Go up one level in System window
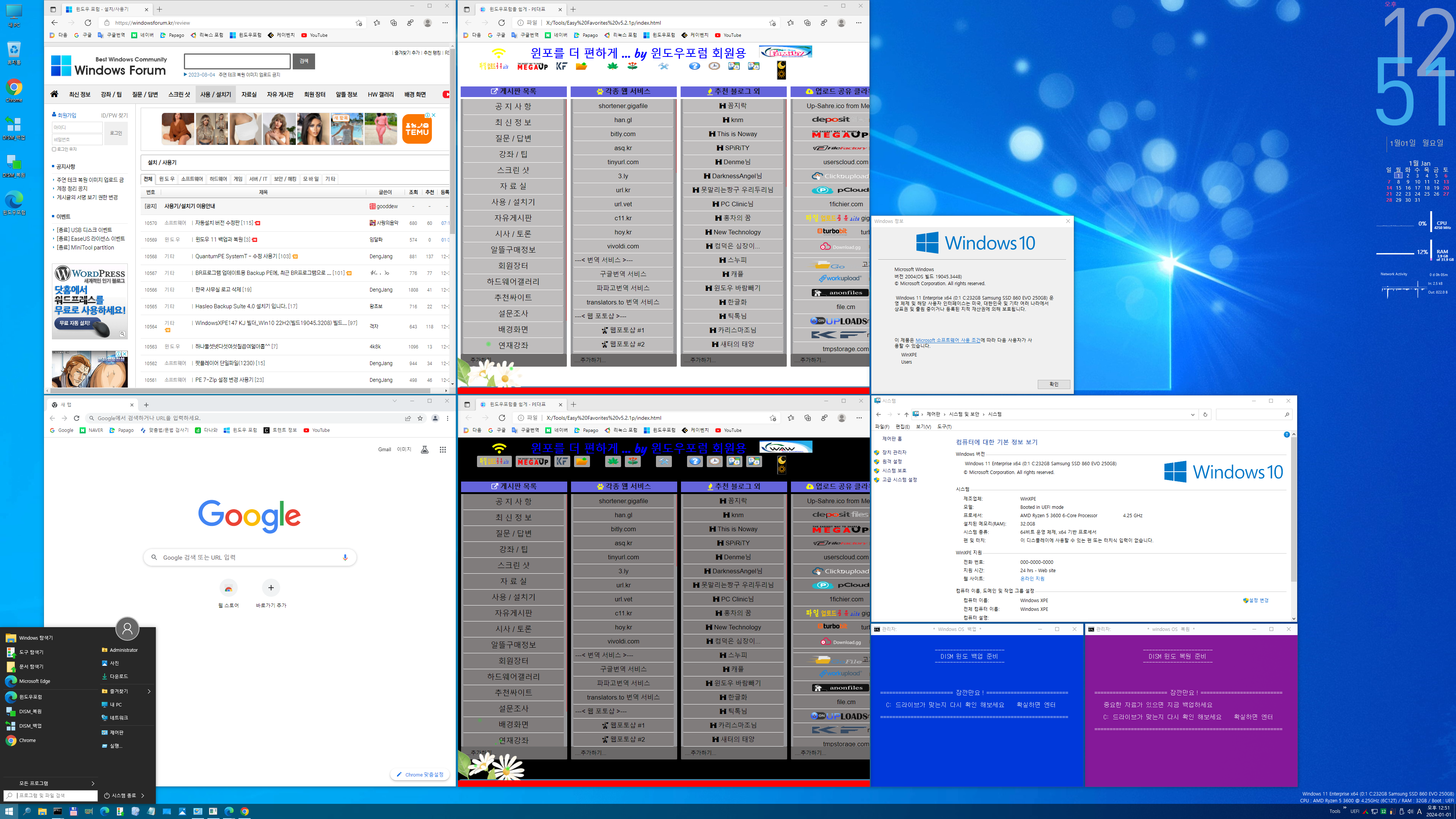The image size is (1456, 819). (906, 414)
